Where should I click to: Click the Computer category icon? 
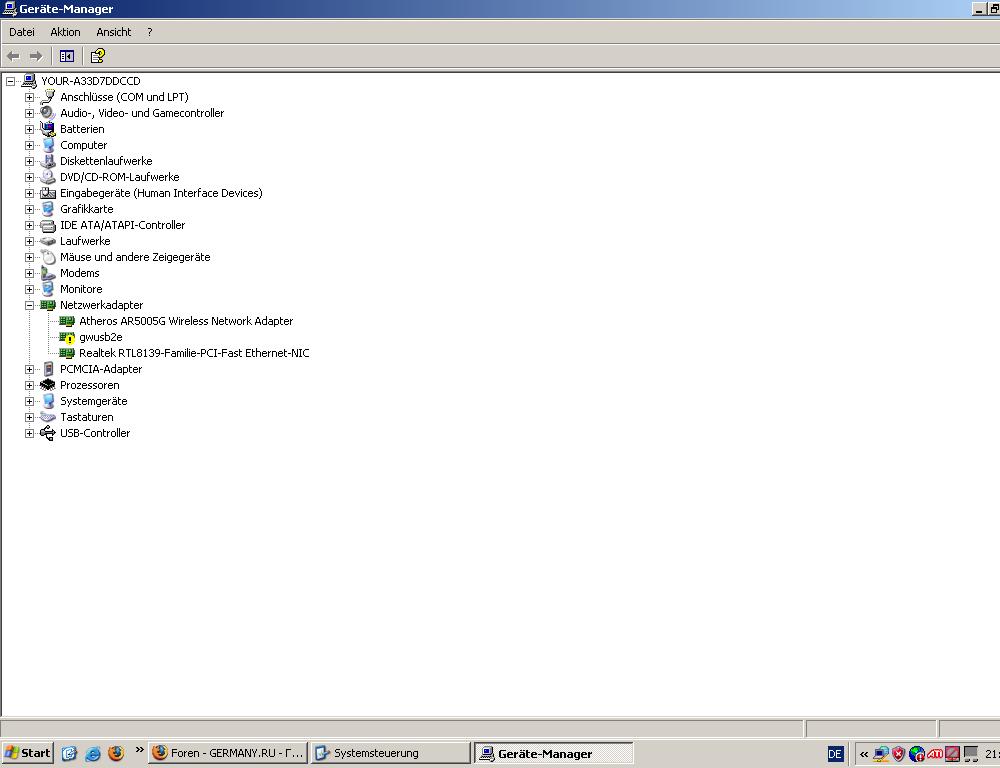coord(48,145)
